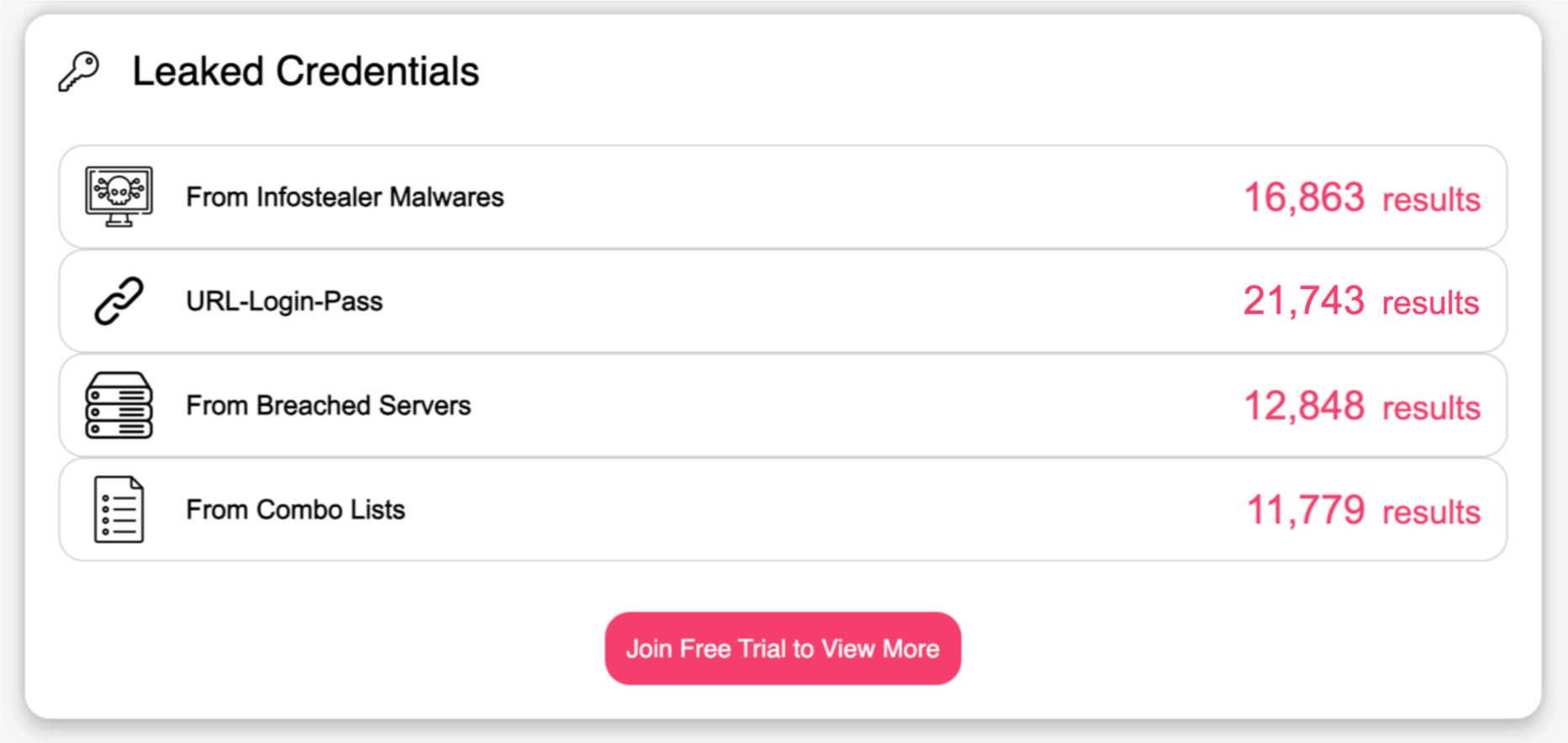This screenshot has height=743, width=1568.
Task: Click the chain link icon for URL-Login-Pass
Action: point(119,301)
